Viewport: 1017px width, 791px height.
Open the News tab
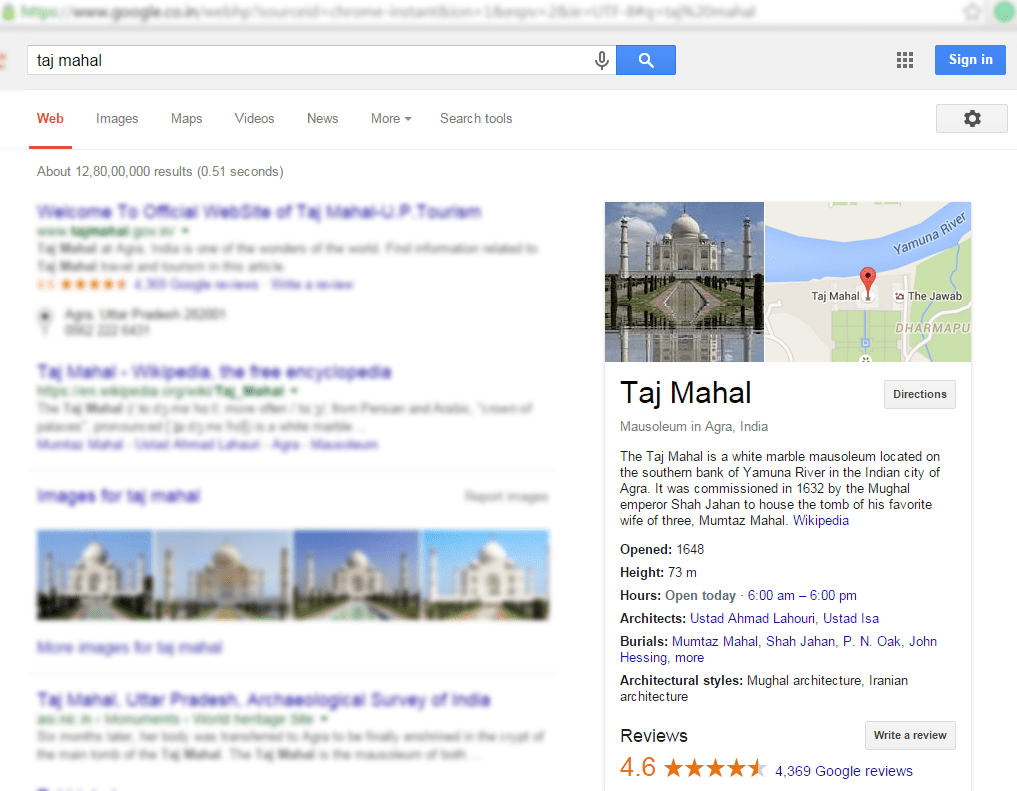pos(322,119)
